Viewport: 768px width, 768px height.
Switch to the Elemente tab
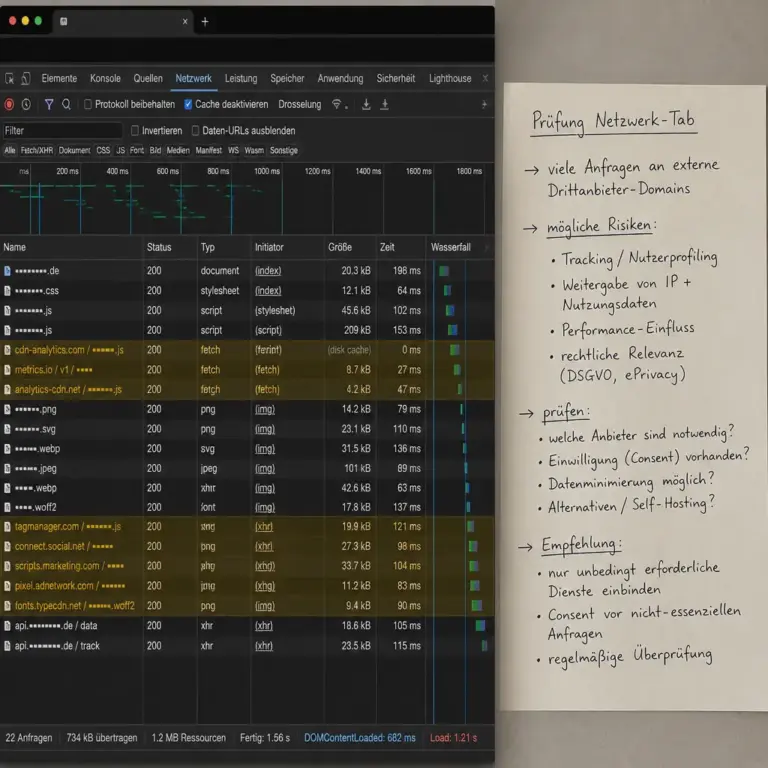pyautogui.click(x=59, y=78)
